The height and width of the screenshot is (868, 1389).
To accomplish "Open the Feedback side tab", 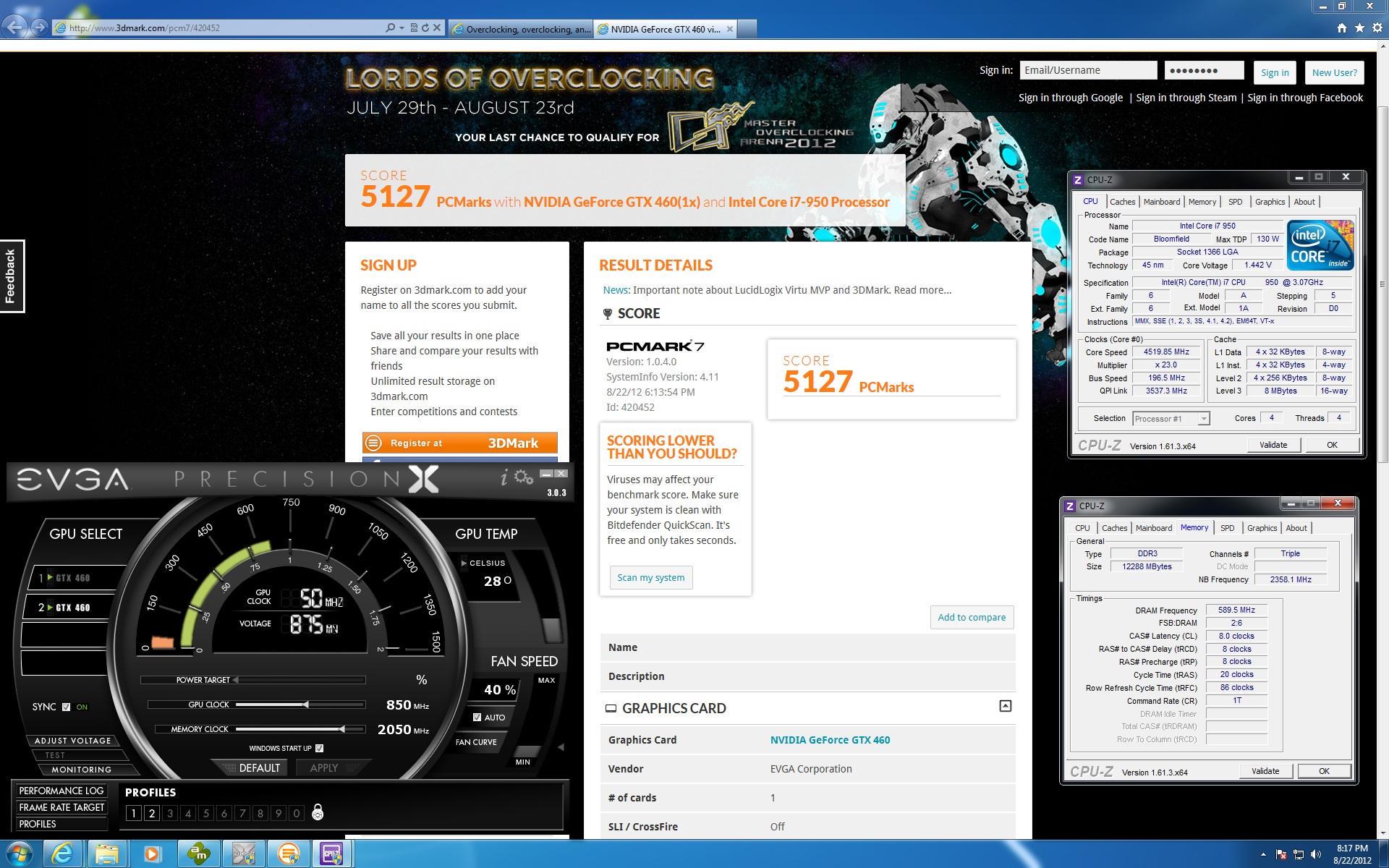I will 12,276.
